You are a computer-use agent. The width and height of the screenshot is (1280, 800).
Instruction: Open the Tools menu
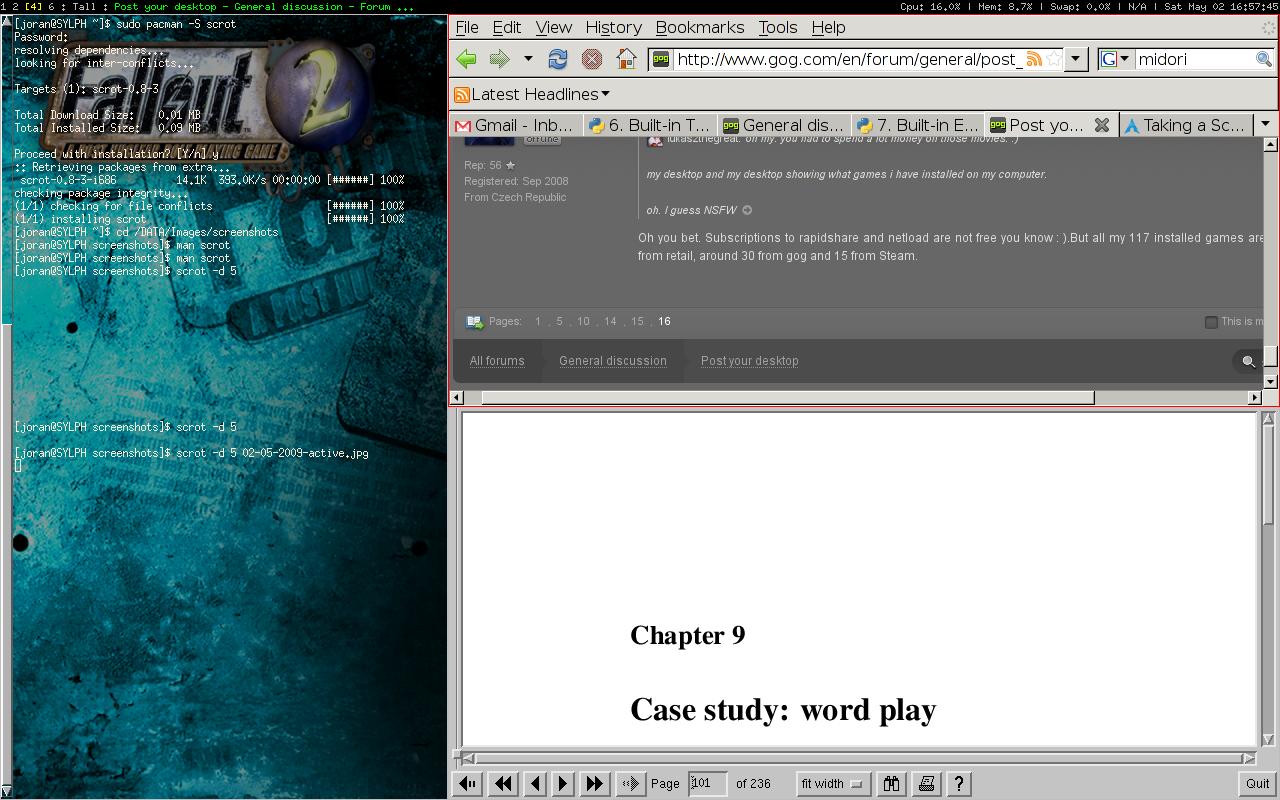click(778, 27)
